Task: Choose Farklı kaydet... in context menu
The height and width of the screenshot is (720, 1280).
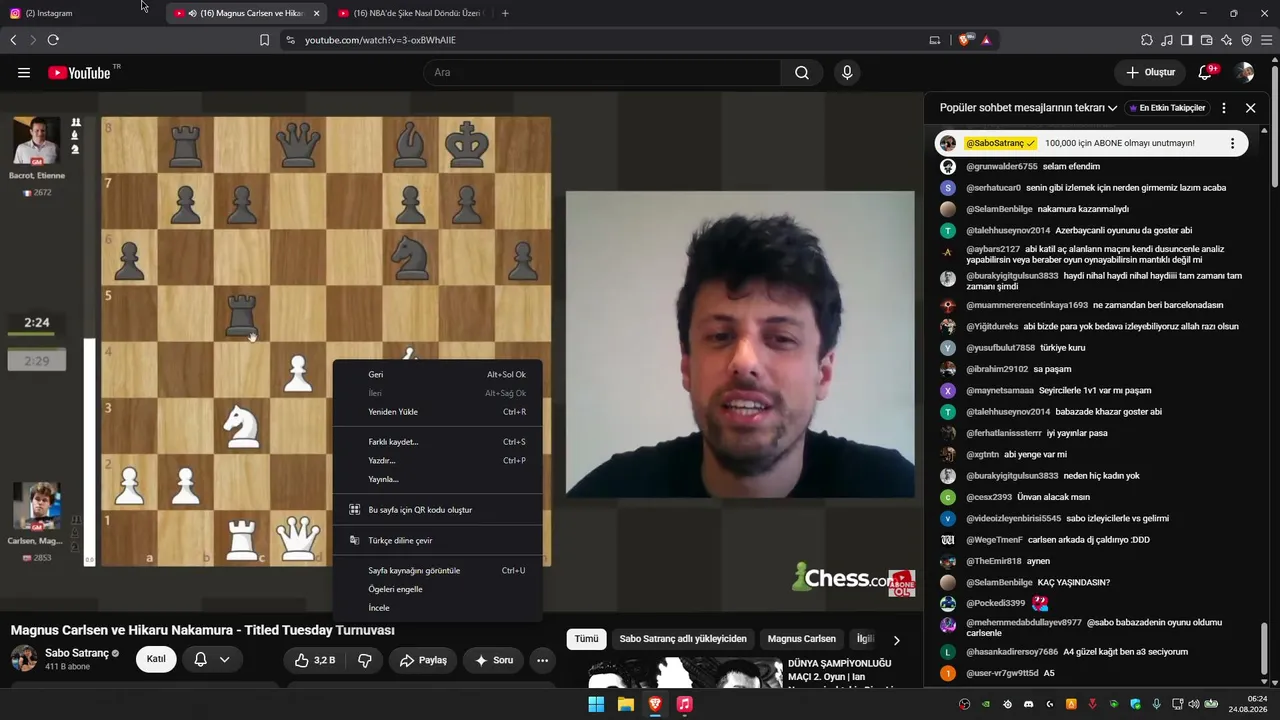Action: point(438,442)
